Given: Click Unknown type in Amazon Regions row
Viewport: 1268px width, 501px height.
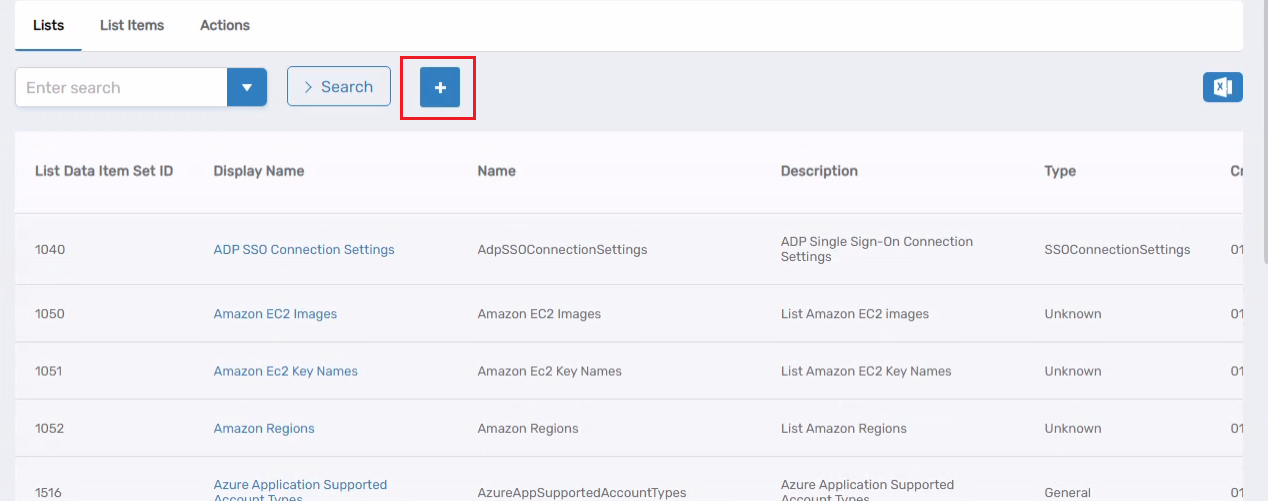Looking at the screenshot, I should (x=1073, y=428).
